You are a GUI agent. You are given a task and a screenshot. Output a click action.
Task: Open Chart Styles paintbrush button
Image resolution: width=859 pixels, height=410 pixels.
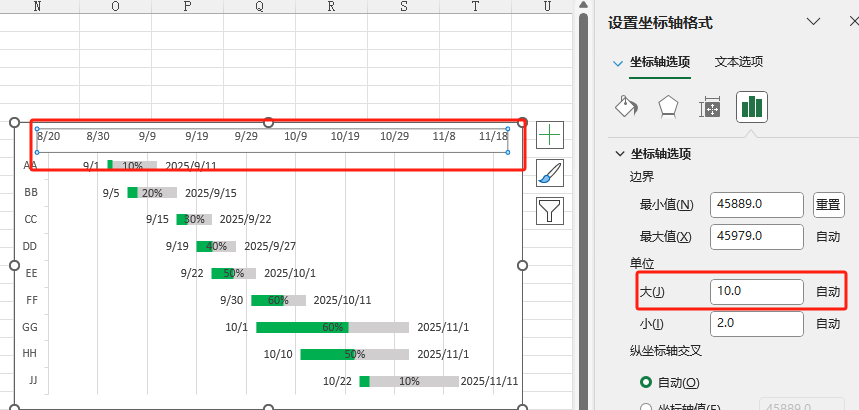pos(549,173)
